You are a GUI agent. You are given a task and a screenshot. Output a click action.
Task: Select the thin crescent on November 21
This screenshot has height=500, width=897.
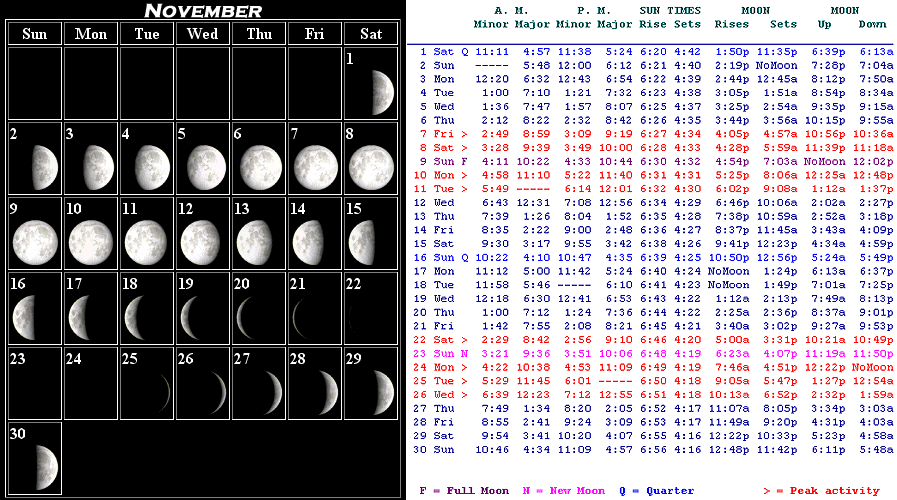[307, 317]
